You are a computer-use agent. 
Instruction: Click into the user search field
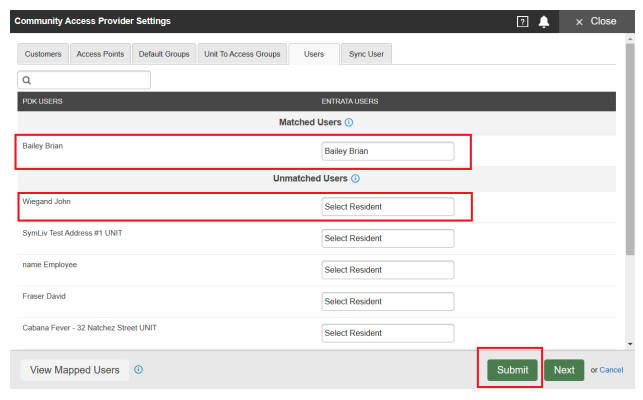(84, 80)
